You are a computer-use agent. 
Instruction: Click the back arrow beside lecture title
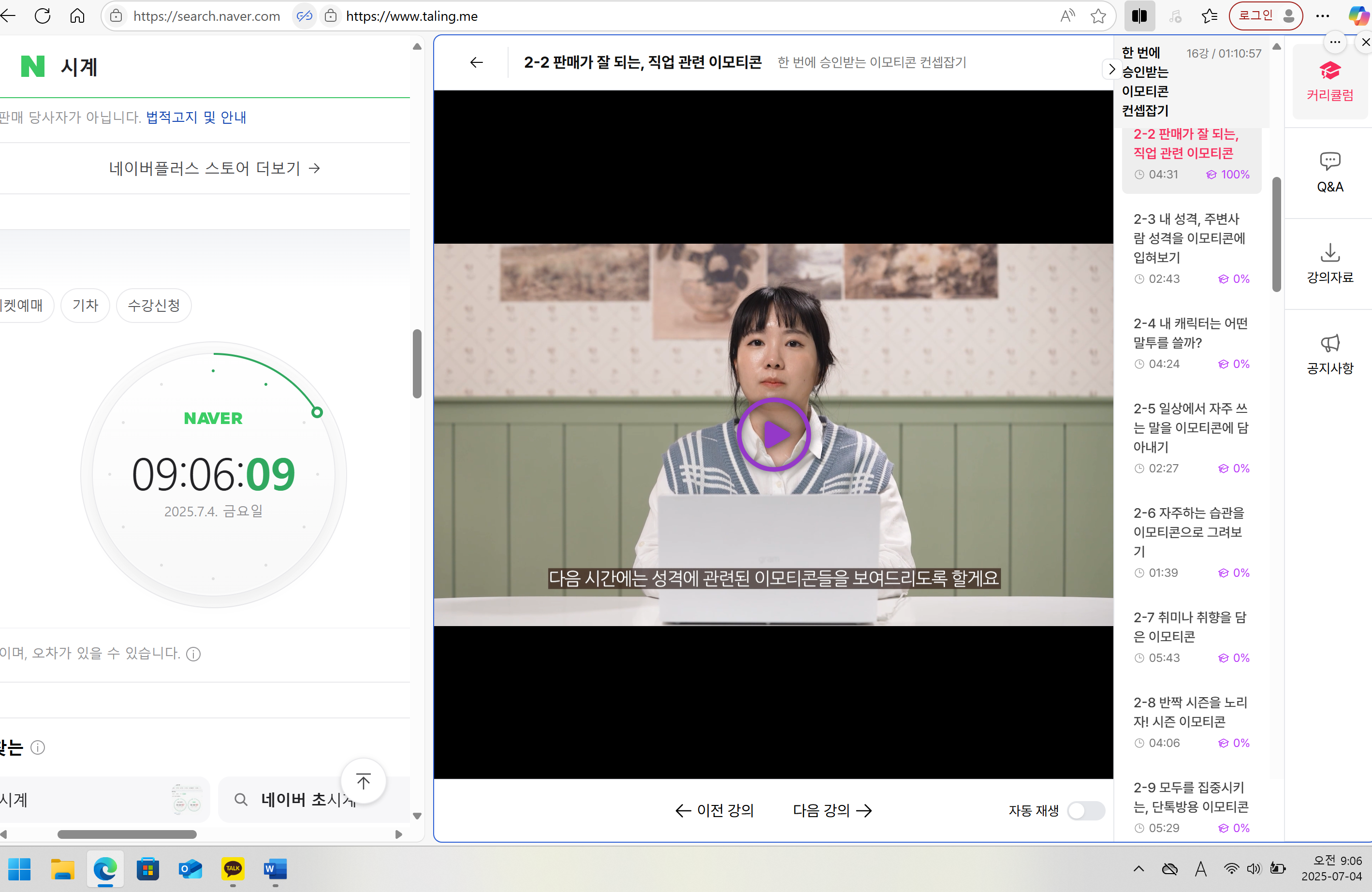point(476,62)
